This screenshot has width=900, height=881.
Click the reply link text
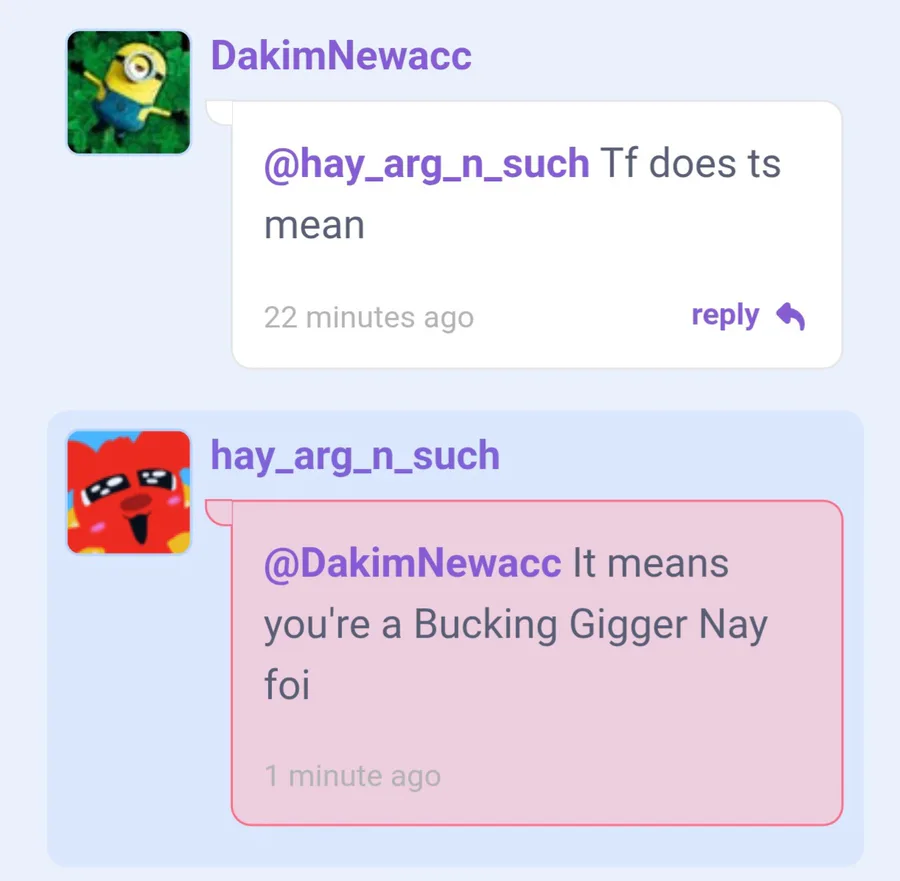point(725,316)
